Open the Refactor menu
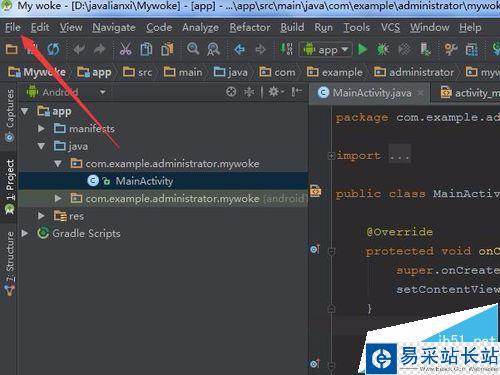This screenshot has width=500, height=375. [x=250, y=27]
